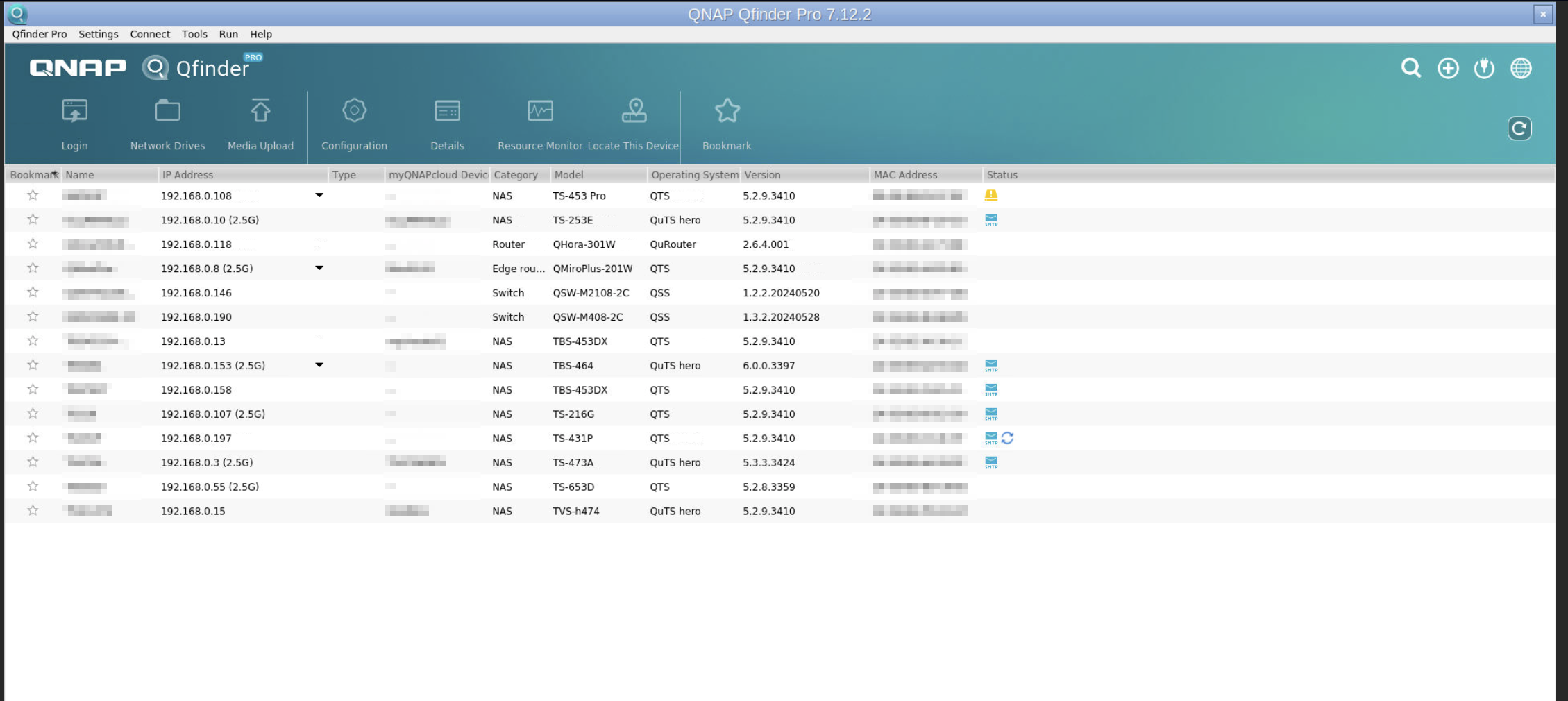Click the power plug icon in header

(x=1484, y=68)
